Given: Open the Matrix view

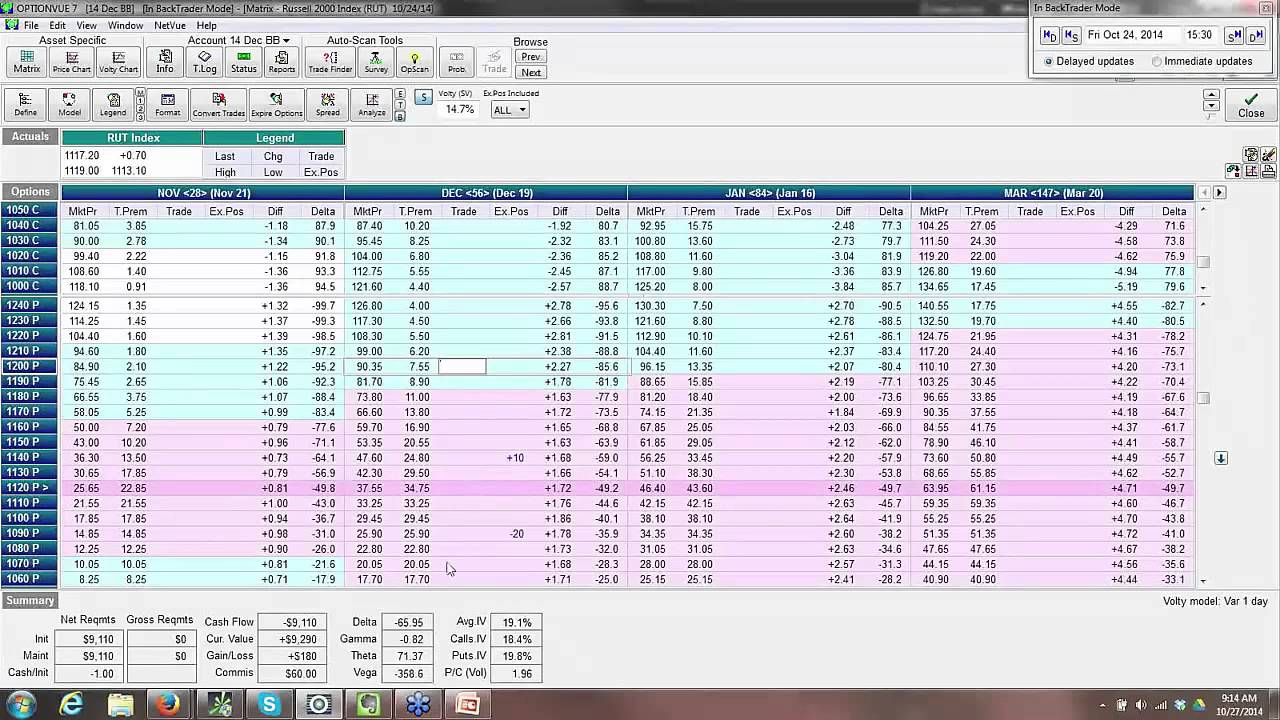Looking at the screenshot, I should point(27,62).
